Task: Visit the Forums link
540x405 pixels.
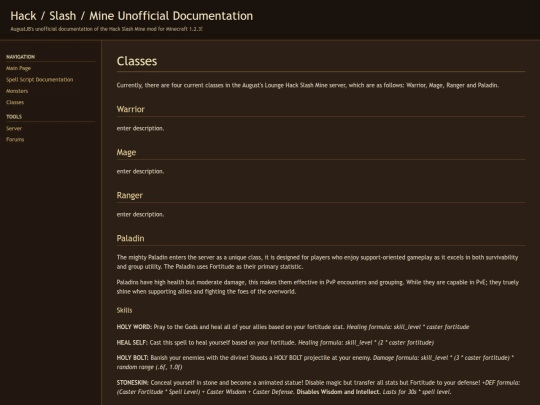Action: pos(15,139)
